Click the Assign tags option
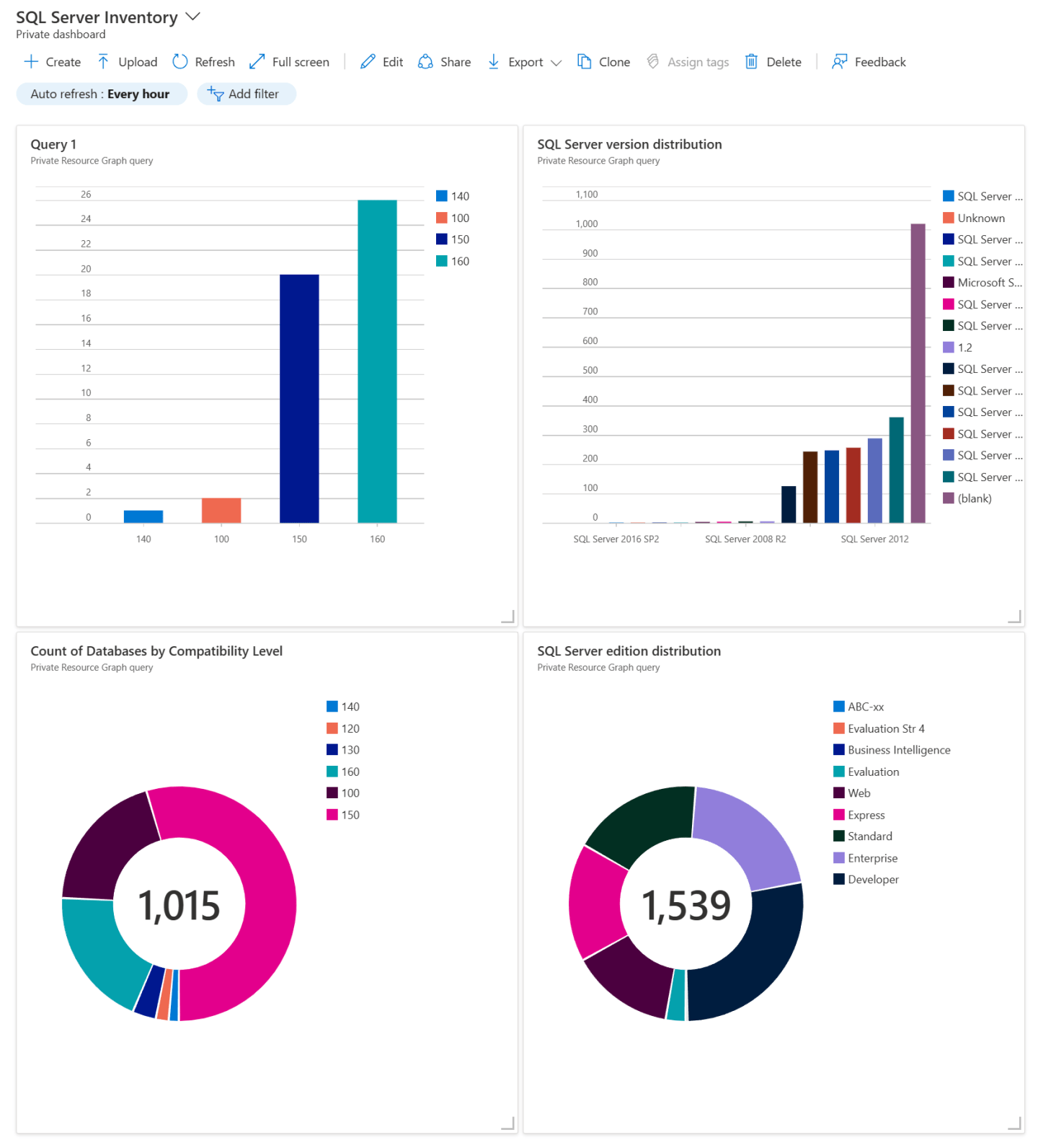Viewport: 1038px width, 1148px height. pos(688,62)
